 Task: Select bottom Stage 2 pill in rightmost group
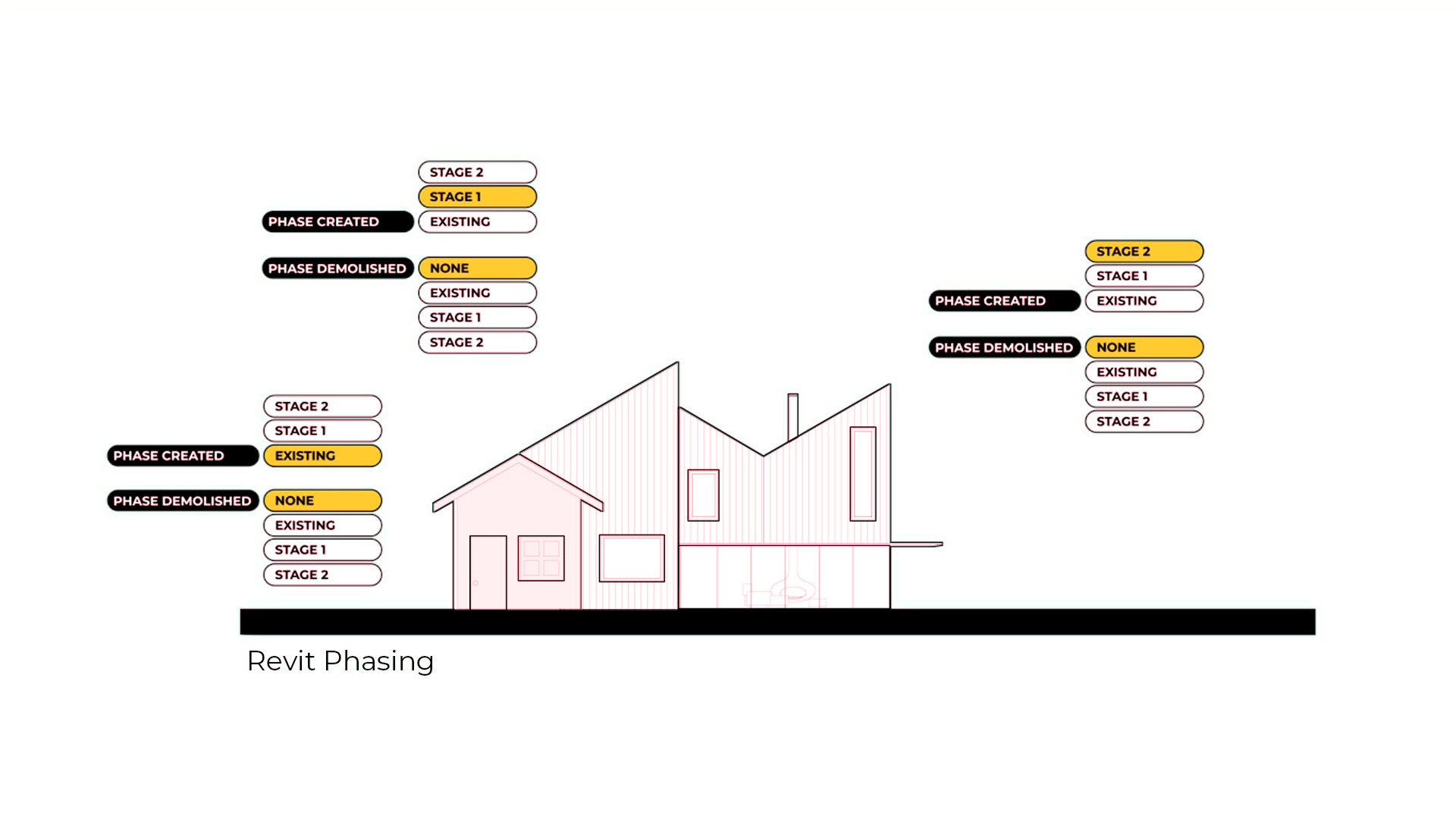(1144, 422)
